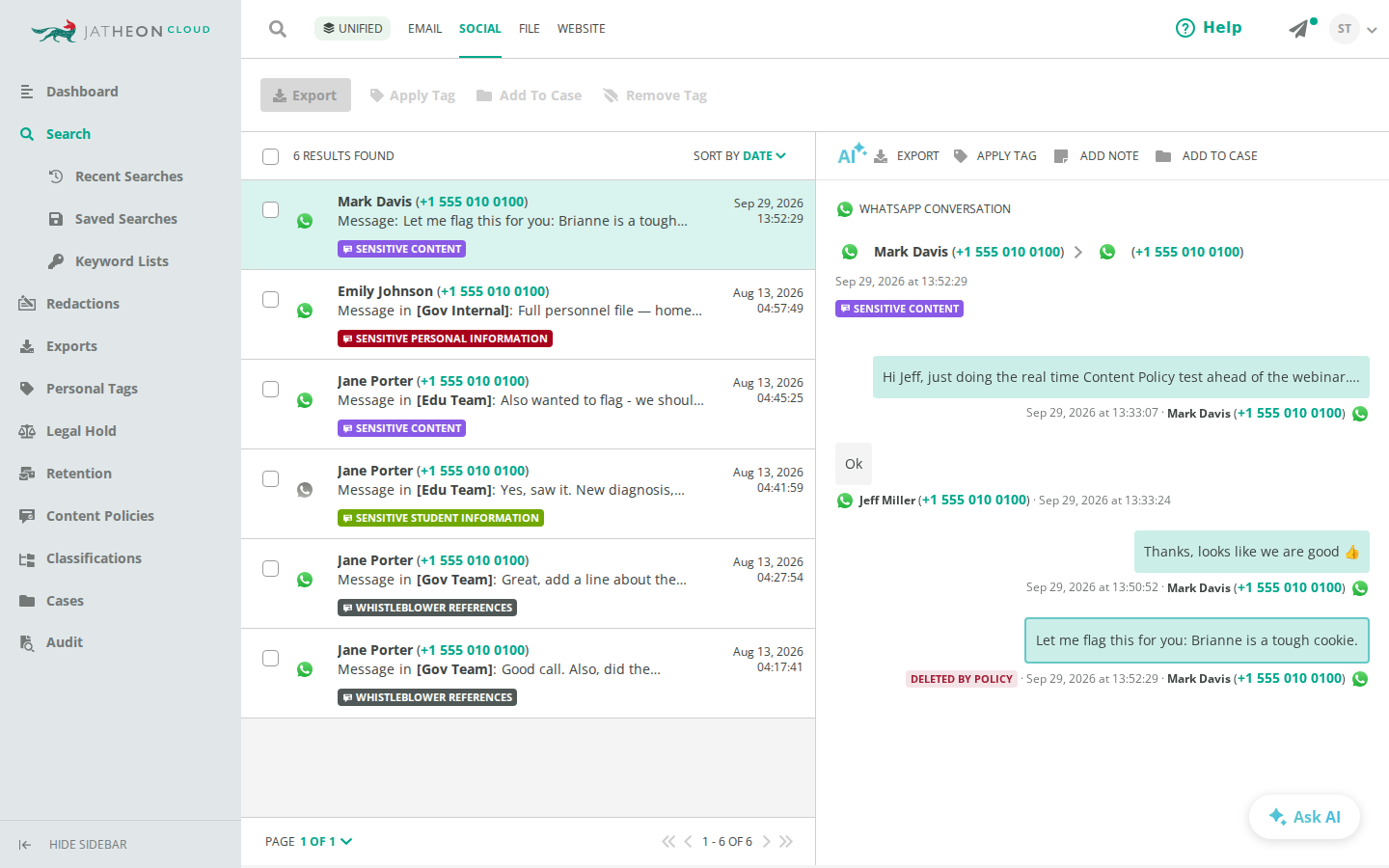The height and width of the screenshot is (868, 1389).
Task: Open the paper plane notifications icon
Action: [1299, 29]
